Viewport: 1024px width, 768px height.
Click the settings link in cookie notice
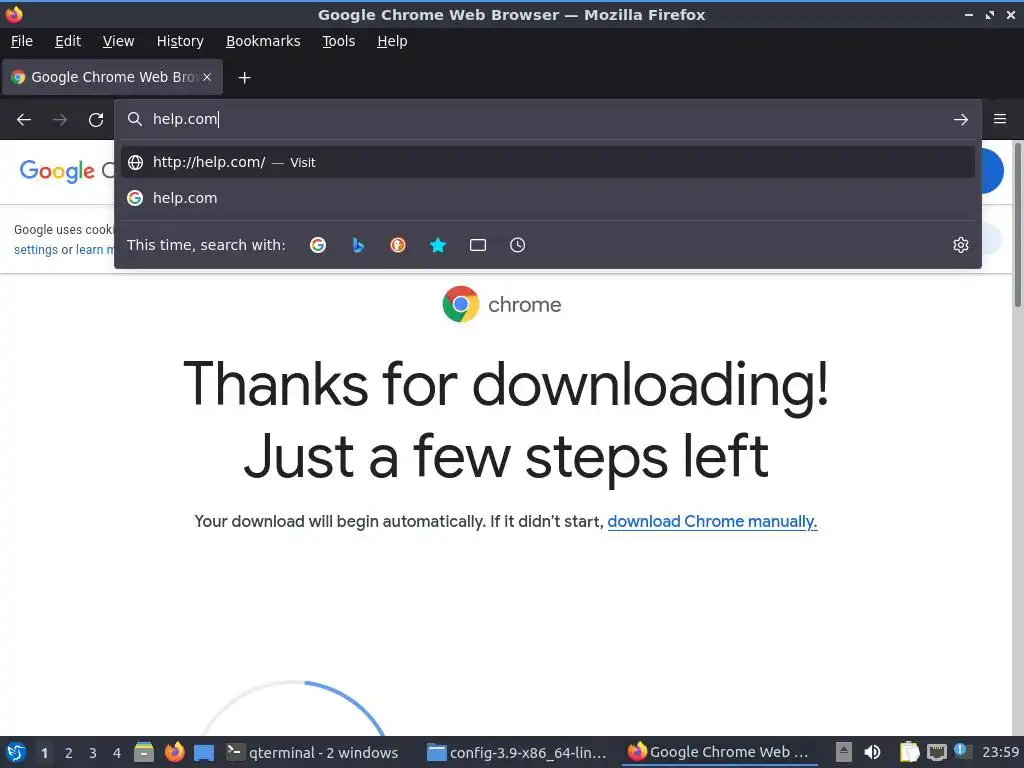[35, 249]
